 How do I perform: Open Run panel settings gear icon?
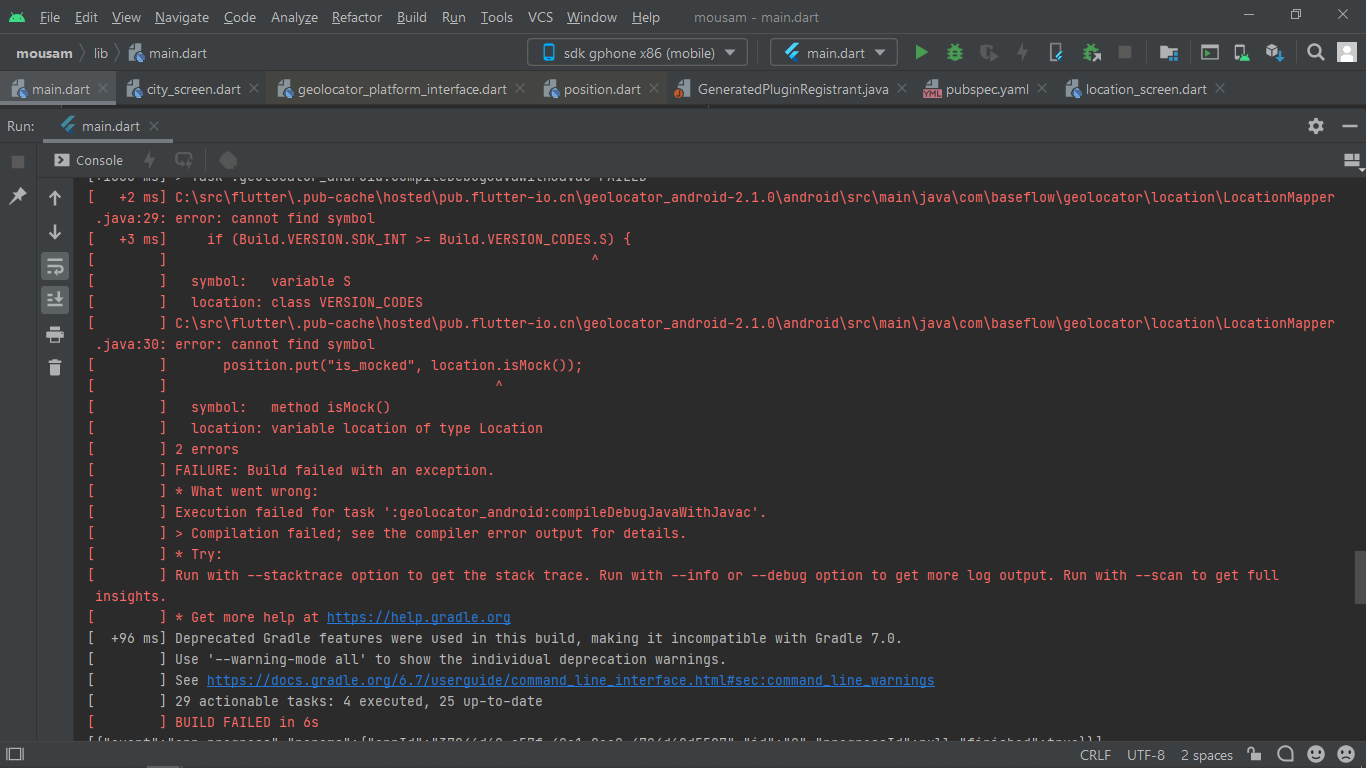point(1315,126)
